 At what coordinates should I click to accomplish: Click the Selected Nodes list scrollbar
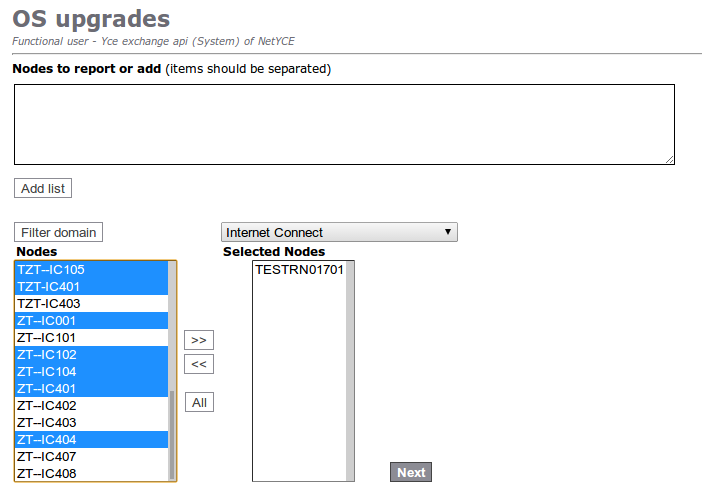click(x=350, y=370)
